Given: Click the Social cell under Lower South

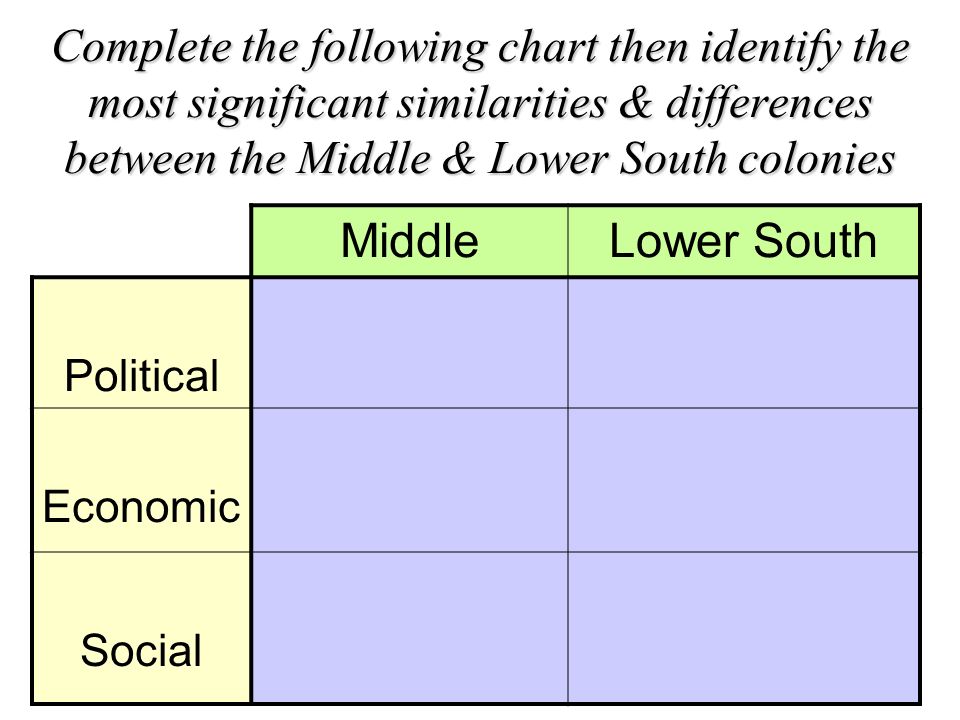Looking at the screenshot, I should [743, 628].
